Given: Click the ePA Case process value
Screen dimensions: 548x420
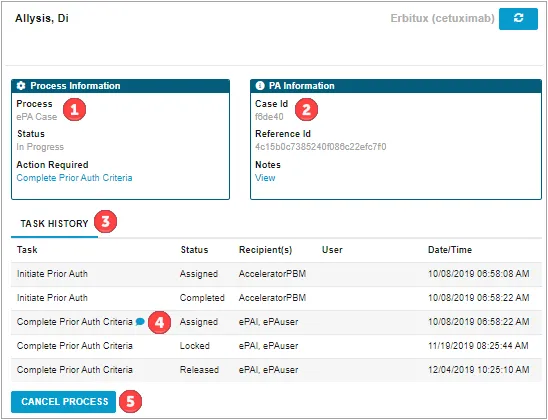Looking at the screenshot, I should (x=37, y=117).
